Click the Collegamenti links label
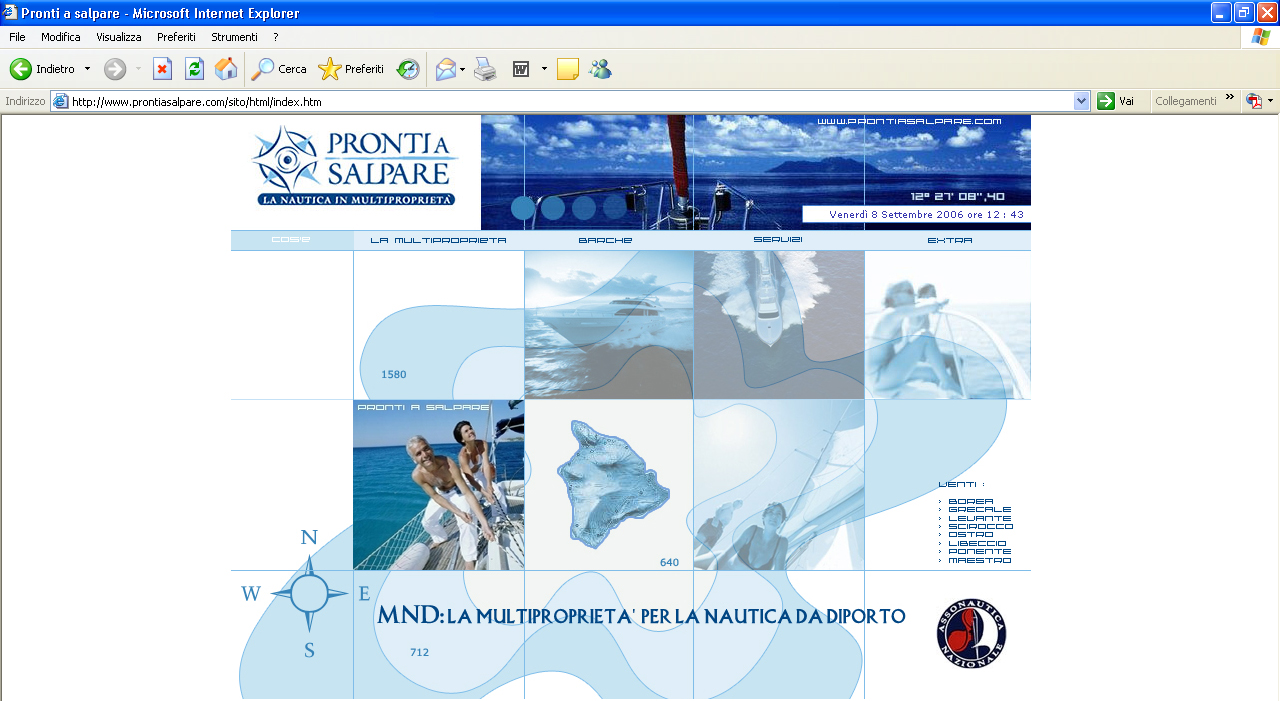The width and height of the screenshot is (1280, 701). click(1186, 101)
